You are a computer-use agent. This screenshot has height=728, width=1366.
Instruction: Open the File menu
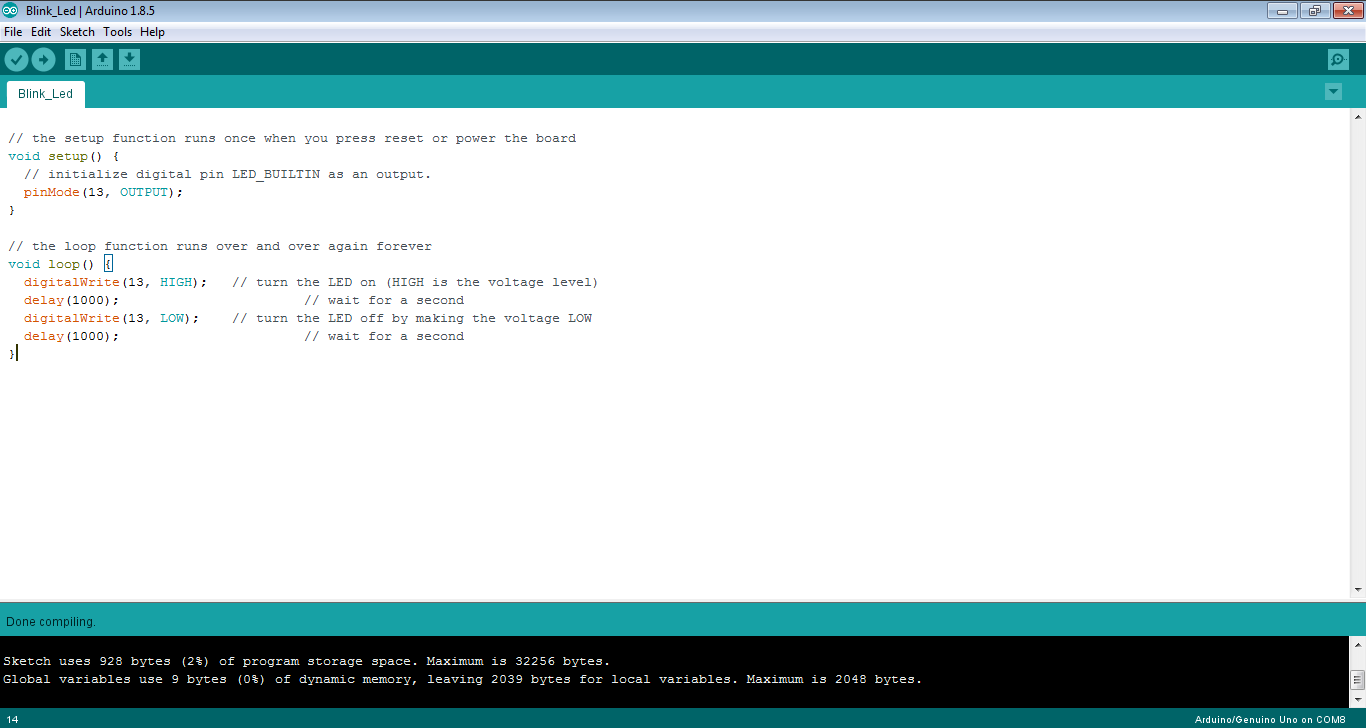point(13,31)
